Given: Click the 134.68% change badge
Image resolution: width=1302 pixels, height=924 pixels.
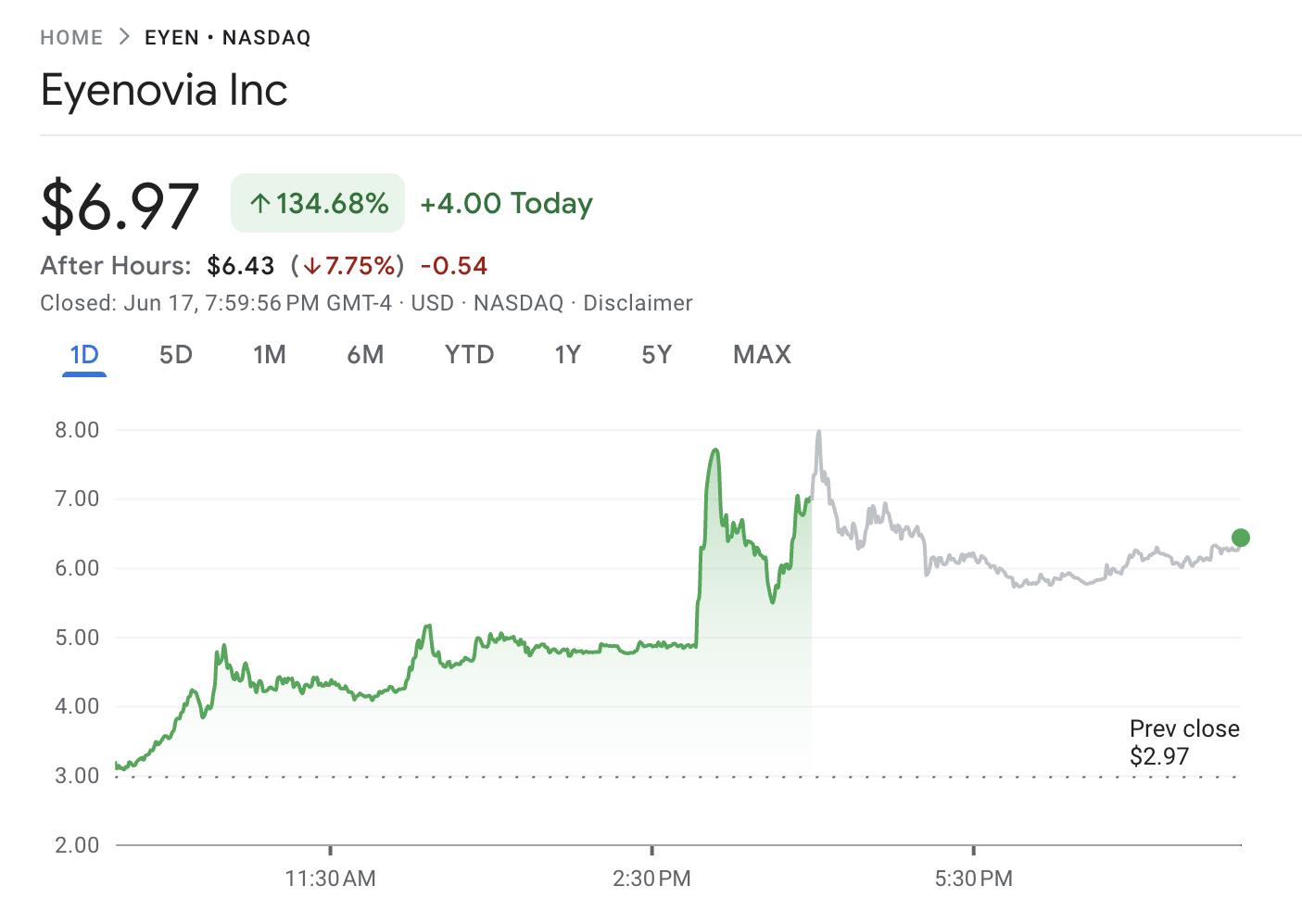Looking at the screenshot, I should click(317, 203).
